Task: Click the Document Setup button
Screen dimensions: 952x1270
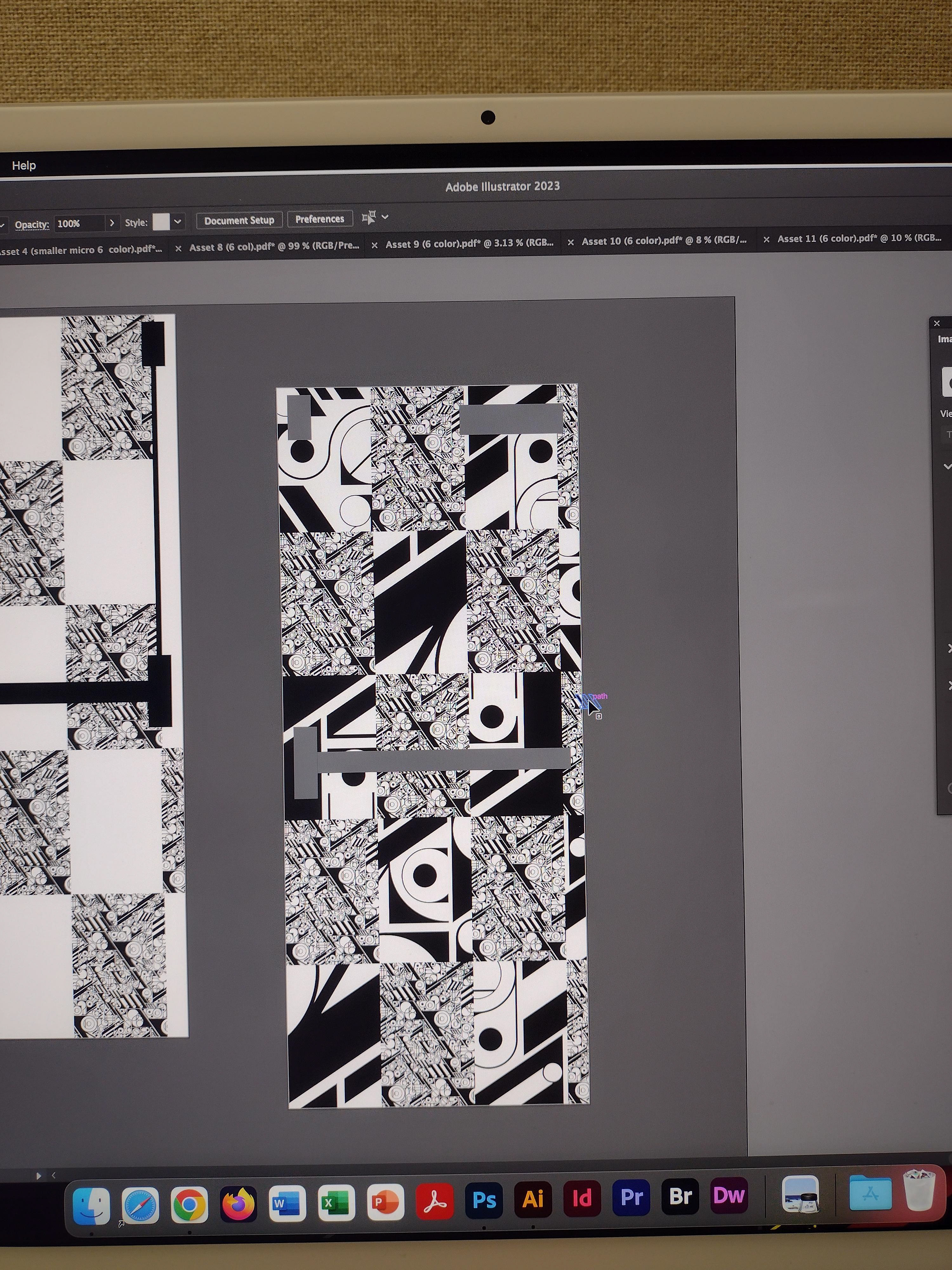Action: tap(239, 220)
